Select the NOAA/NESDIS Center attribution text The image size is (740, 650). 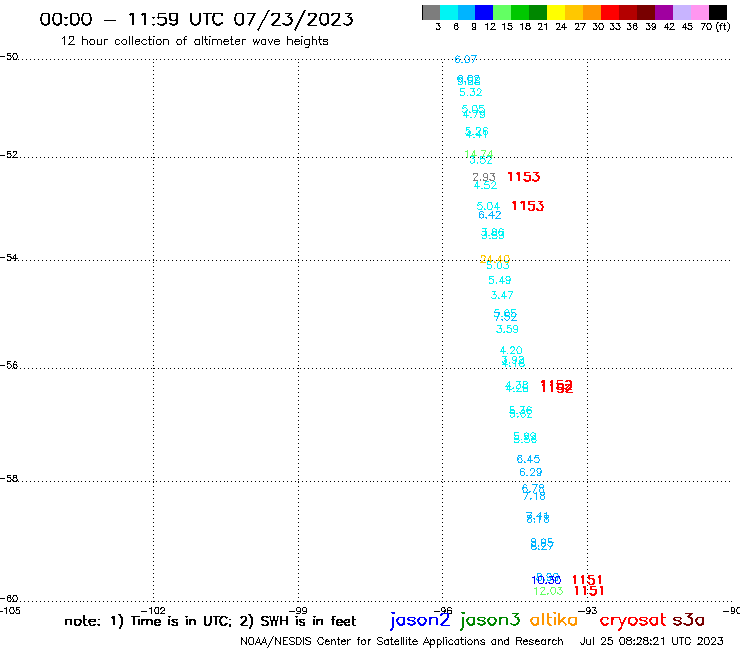(x=402, y=642)
